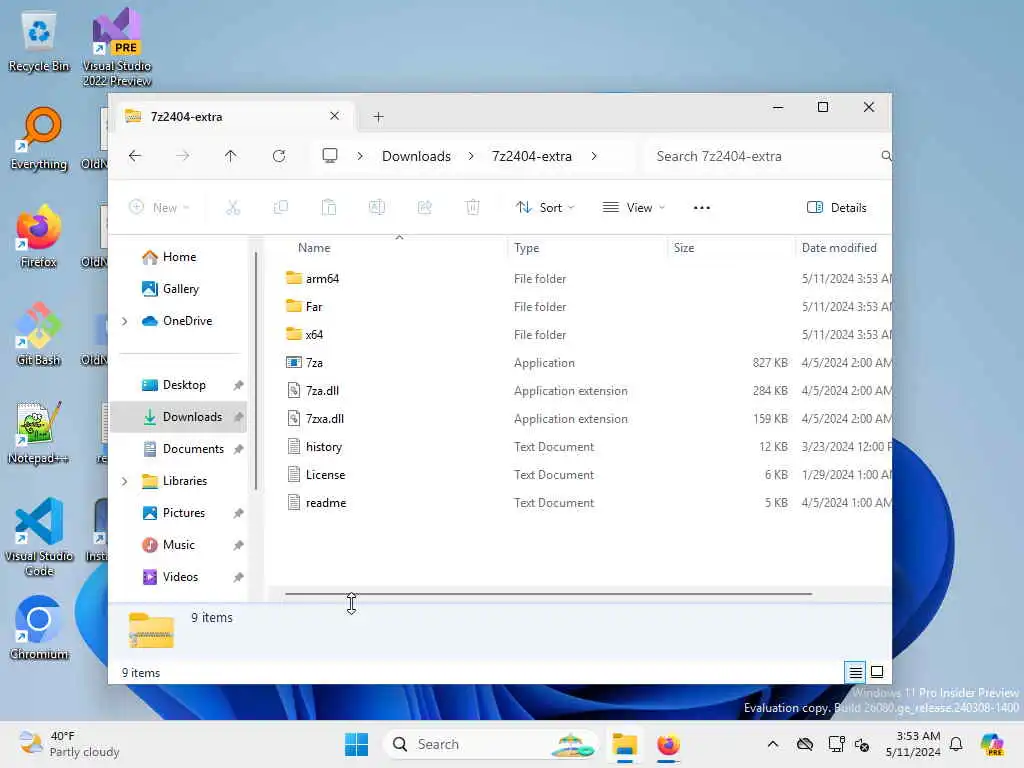The height and width of the screenshot is (768, 1024).
Task: Select the Everything desktop shortcut
Action: coord(39,138)
